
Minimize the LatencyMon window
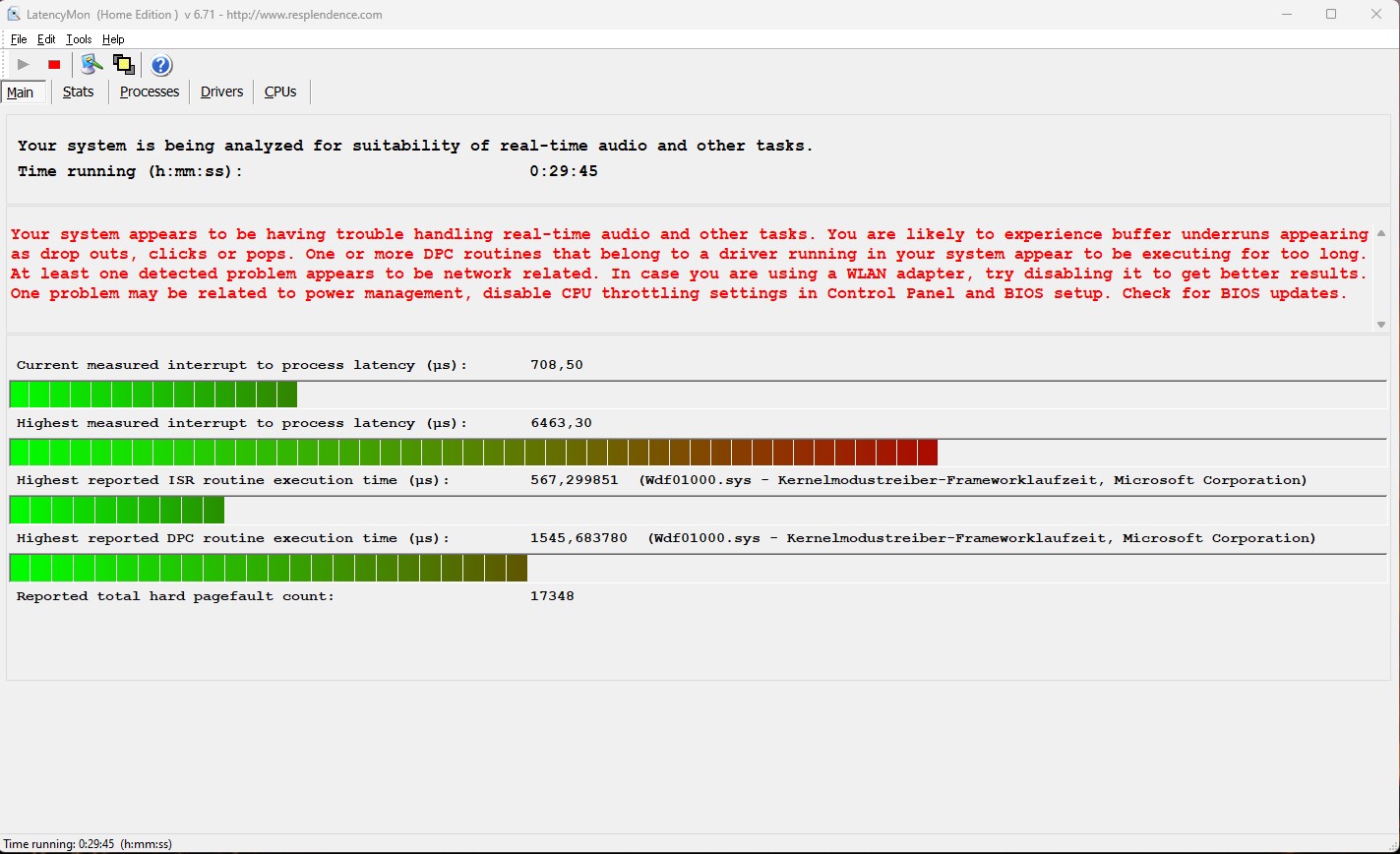pos(1287,14)
